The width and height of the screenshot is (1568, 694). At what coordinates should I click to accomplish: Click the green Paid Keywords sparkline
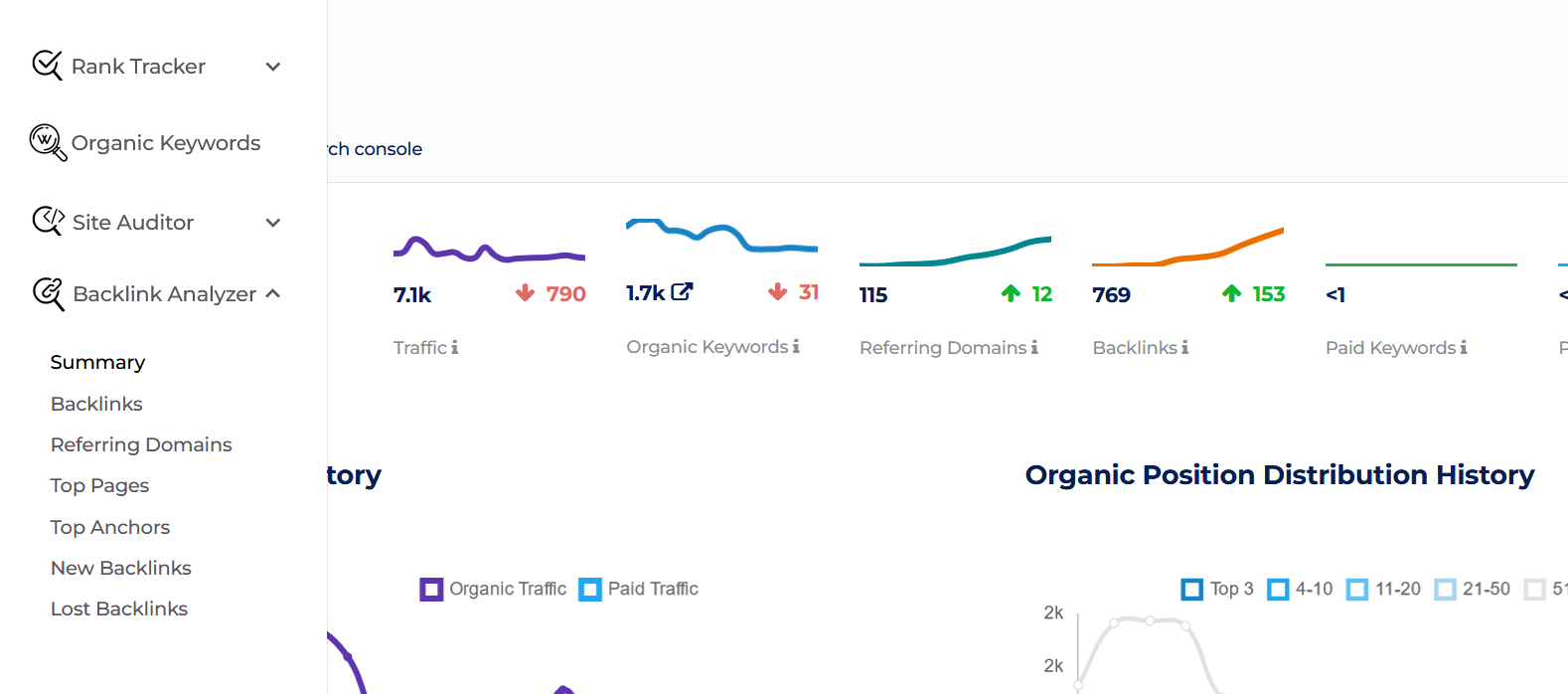(1421, 264)
